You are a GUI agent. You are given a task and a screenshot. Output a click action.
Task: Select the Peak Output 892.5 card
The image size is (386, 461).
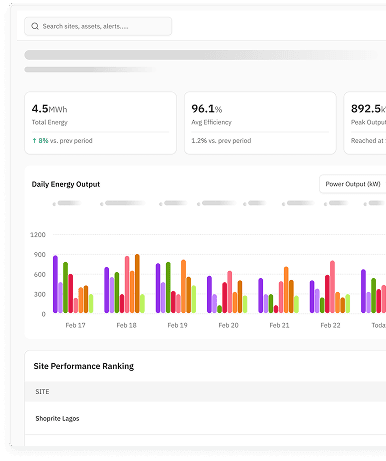click(365, 123)
